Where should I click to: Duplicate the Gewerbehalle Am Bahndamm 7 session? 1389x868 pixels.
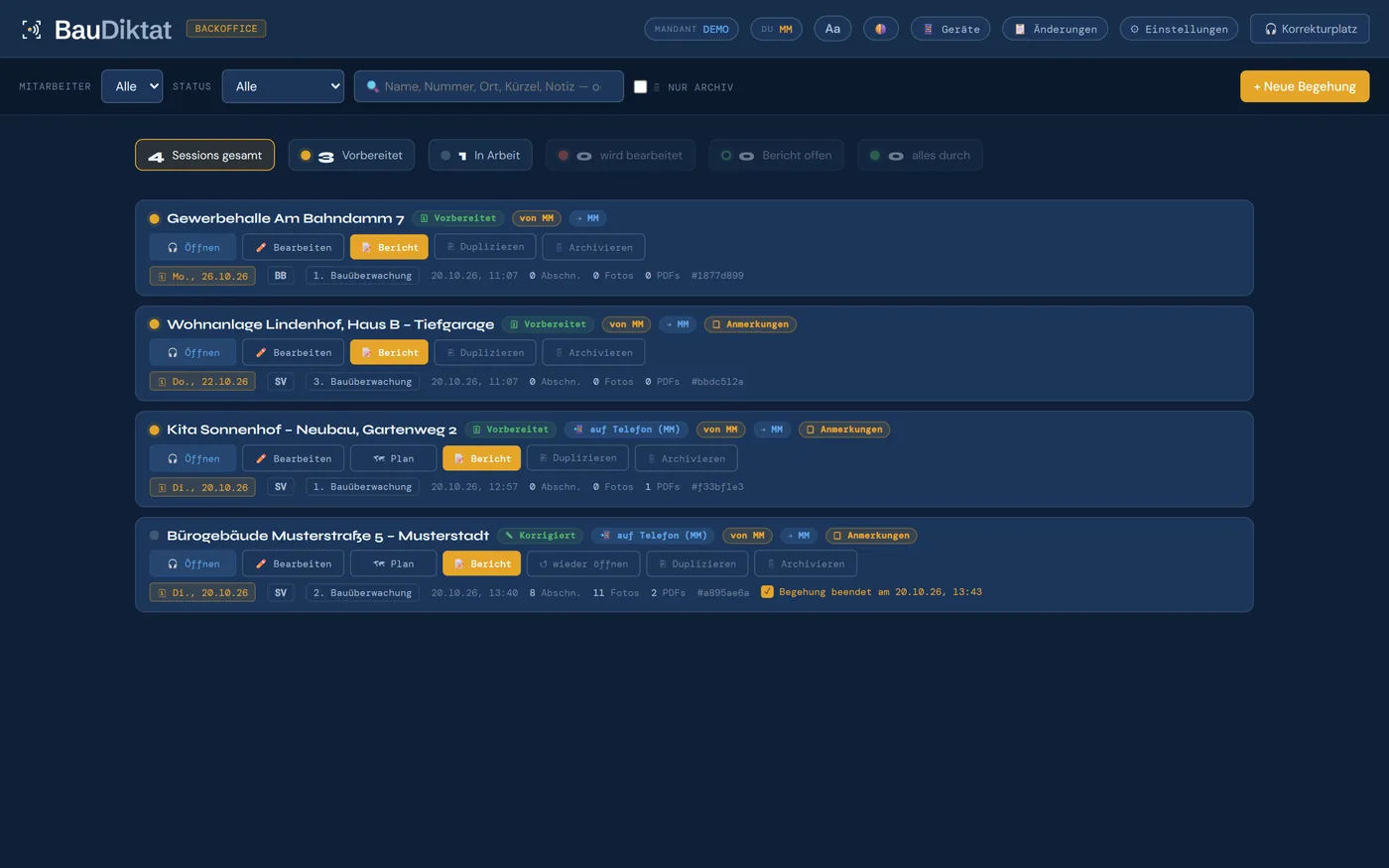click(x=485, y=247)
